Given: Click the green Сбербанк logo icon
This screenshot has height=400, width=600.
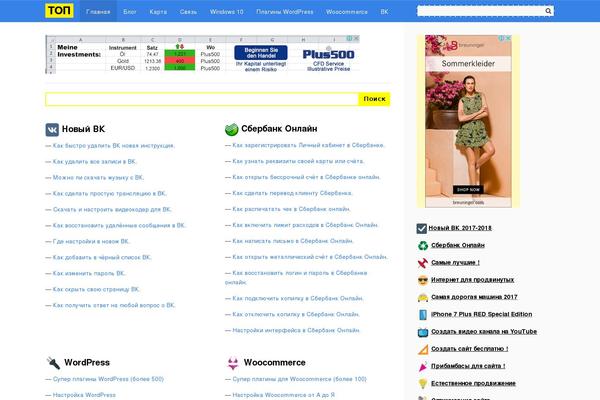Looking at the screenshot, I should 232,129.
